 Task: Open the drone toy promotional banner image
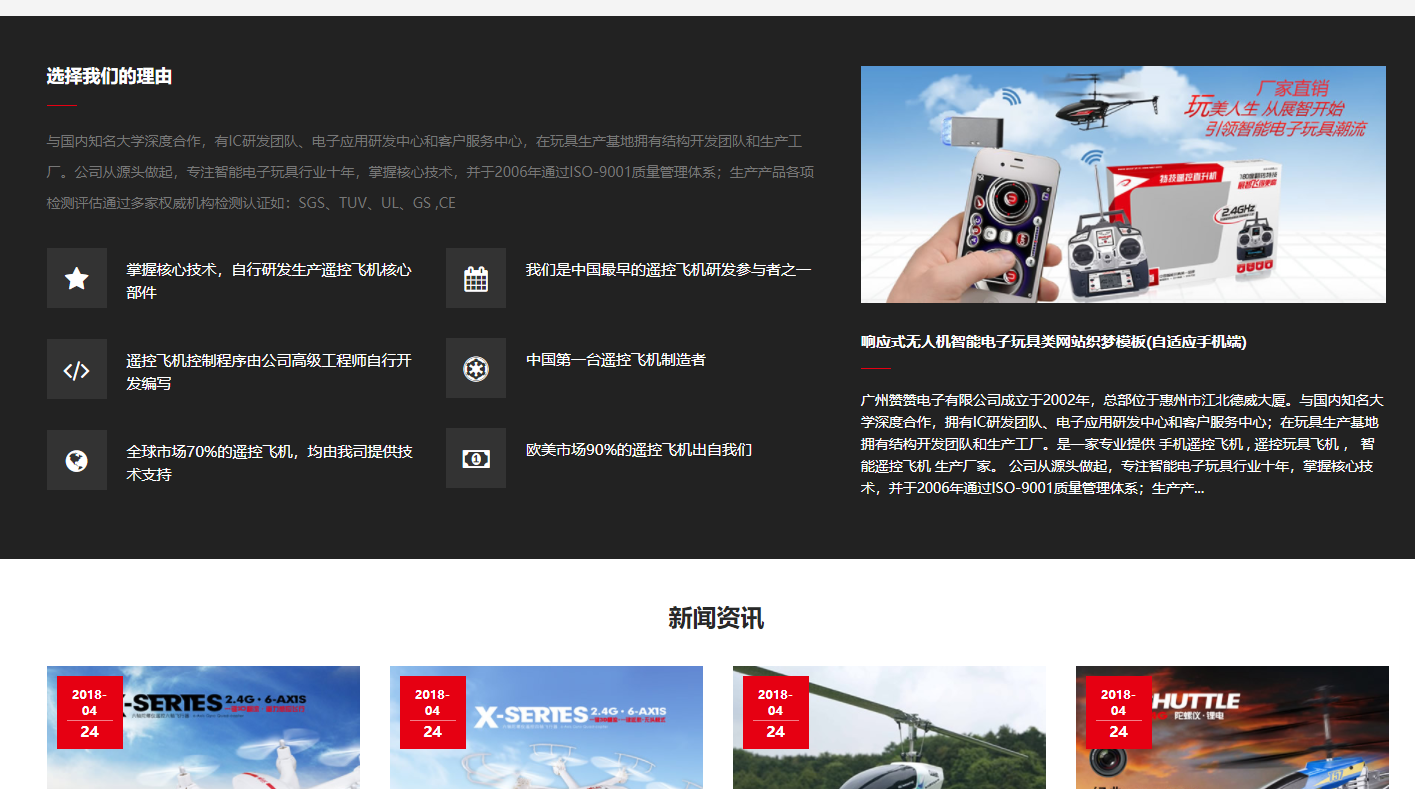coord(1122,184)
